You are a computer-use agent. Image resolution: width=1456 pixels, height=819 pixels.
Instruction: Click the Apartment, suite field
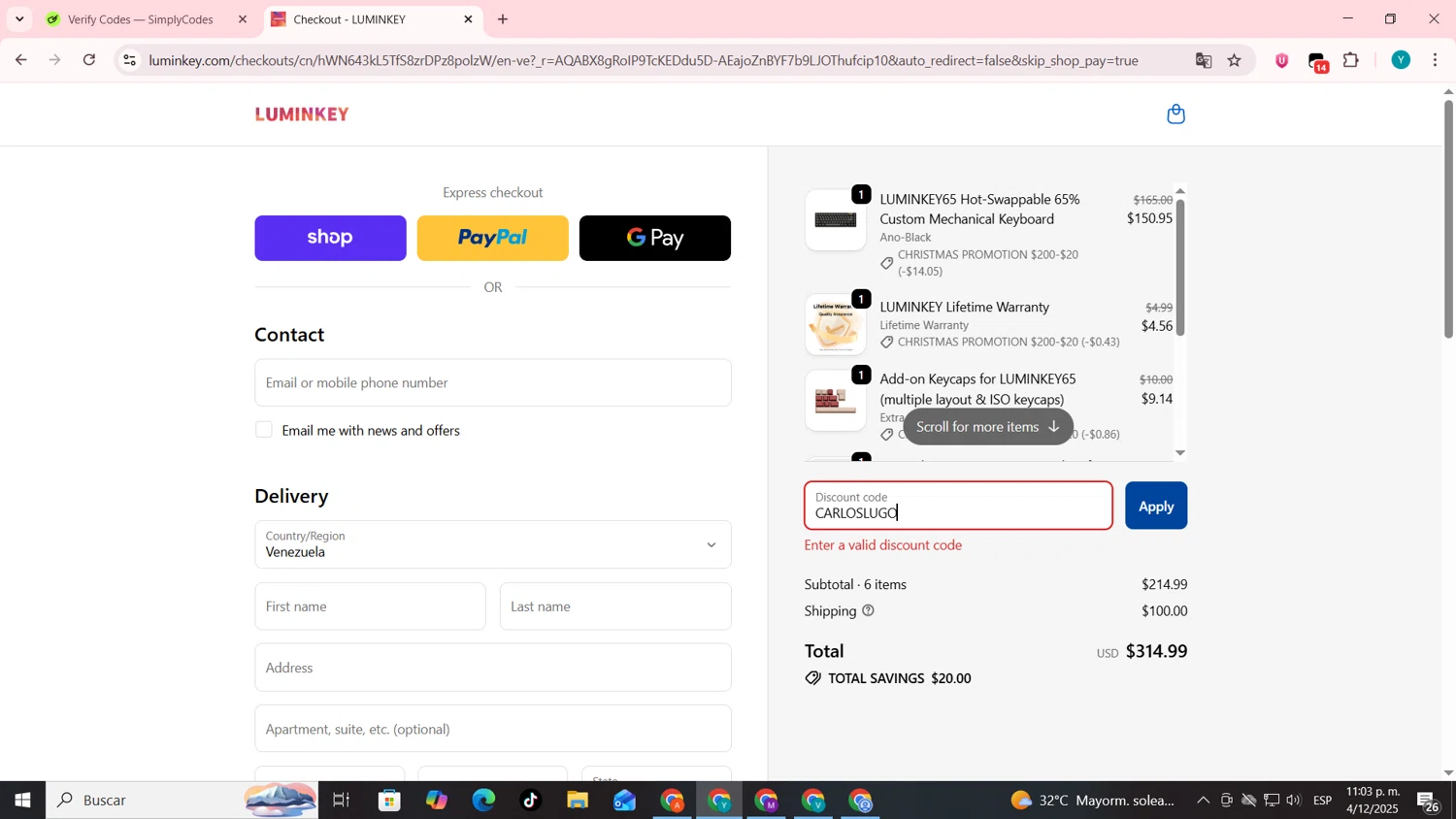coord(493,729)
